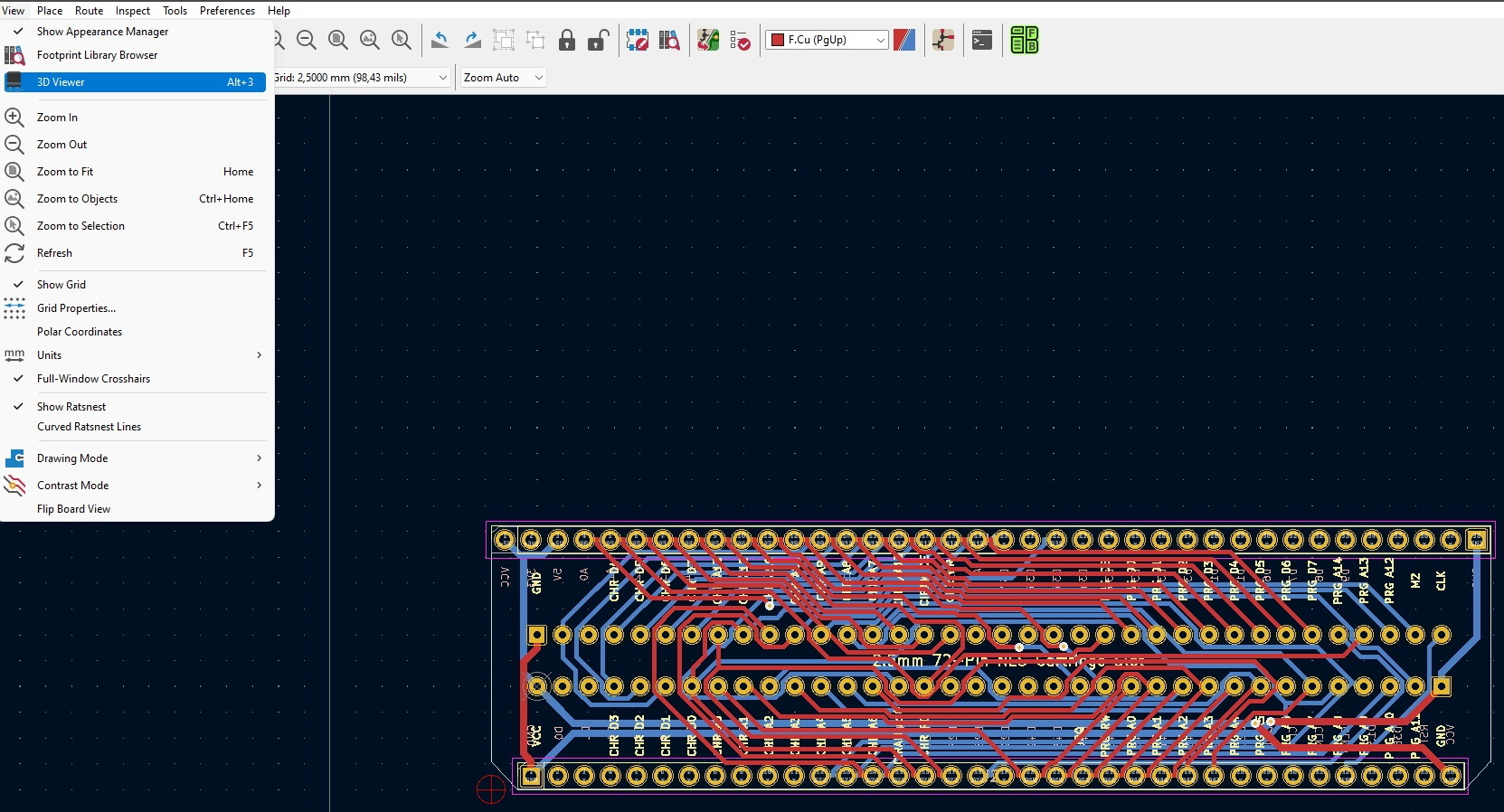Screen dimensions: 1504x812
Task: Update PCB from schematic toolbar icon
Action: click(708, 40)
